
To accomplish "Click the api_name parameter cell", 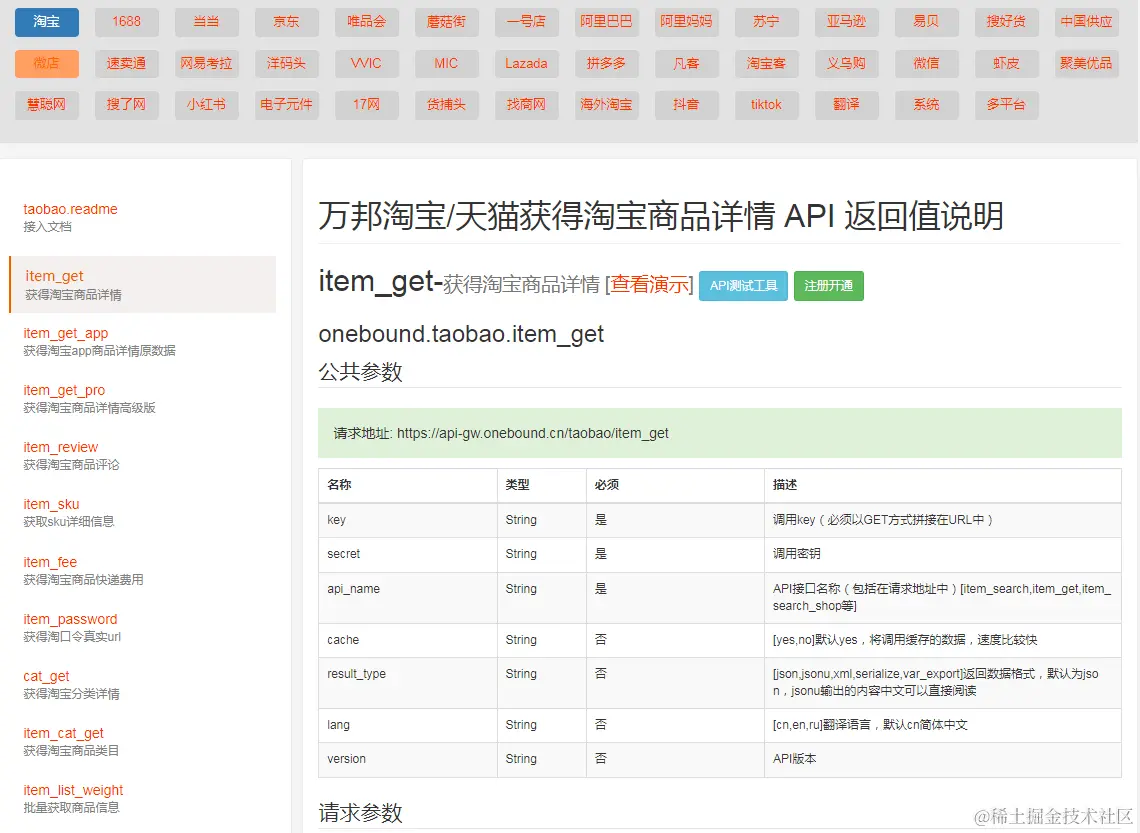I will [407, 597].
